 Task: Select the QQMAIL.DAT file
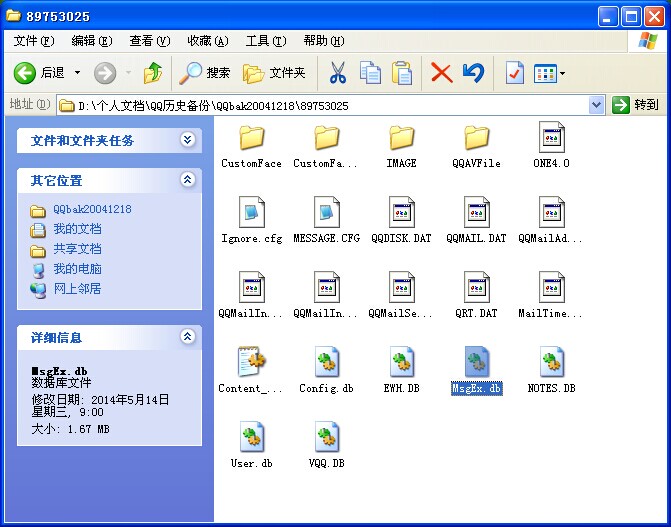(x=476, y=220)
